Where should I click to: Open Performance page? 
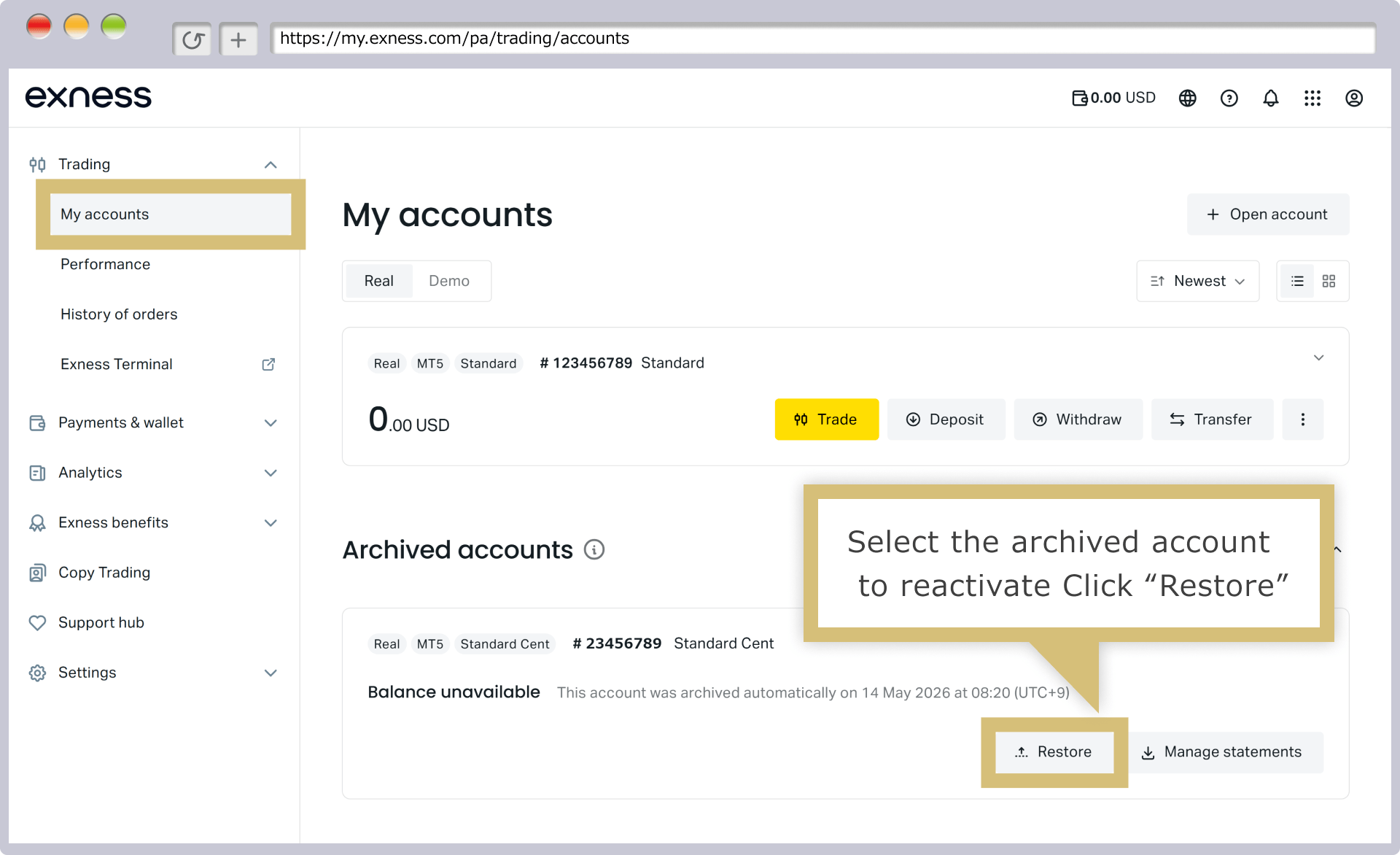click(x=105, y=264)
